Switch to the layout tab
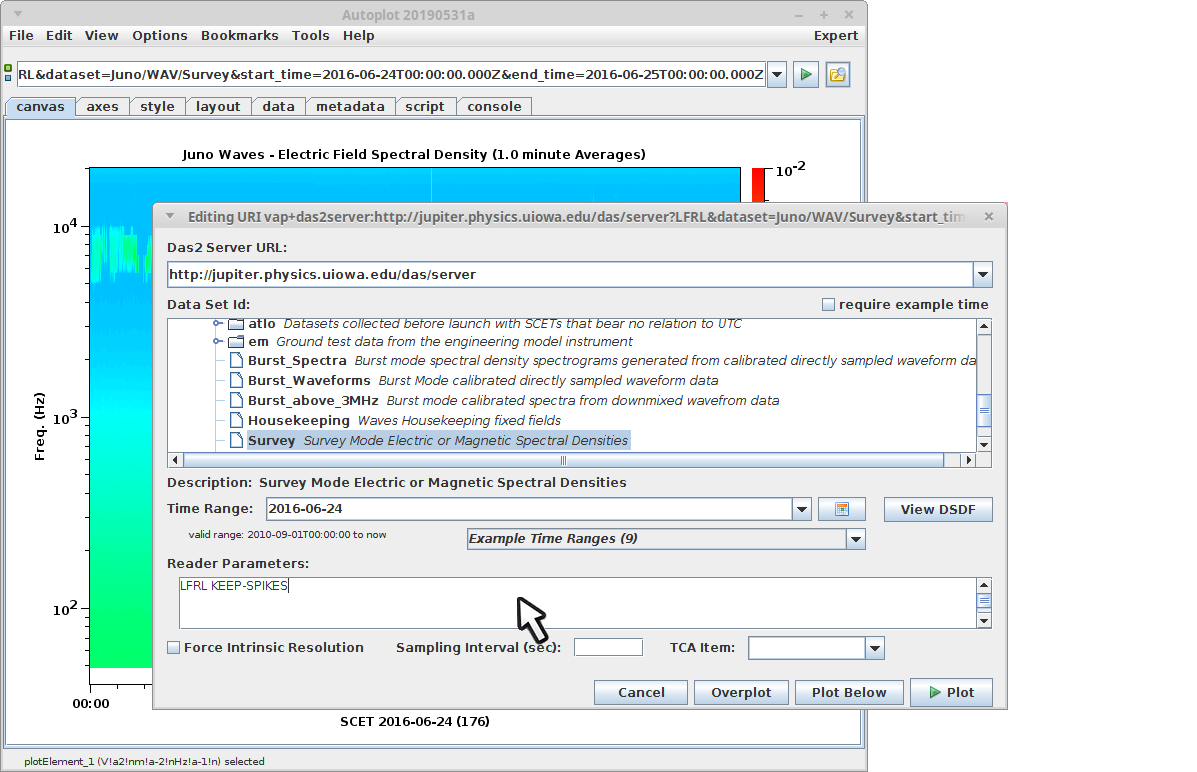 pyautogui.click(x=218, y=107)
